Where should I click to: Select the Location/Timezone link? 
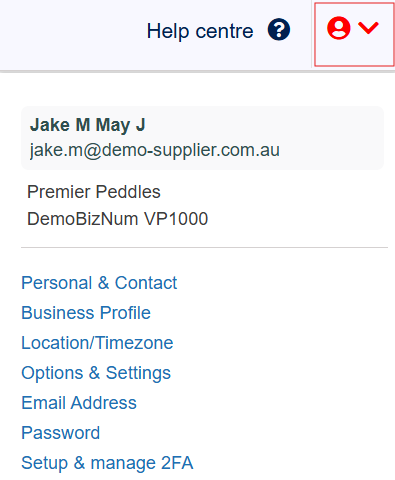[97, 343]
